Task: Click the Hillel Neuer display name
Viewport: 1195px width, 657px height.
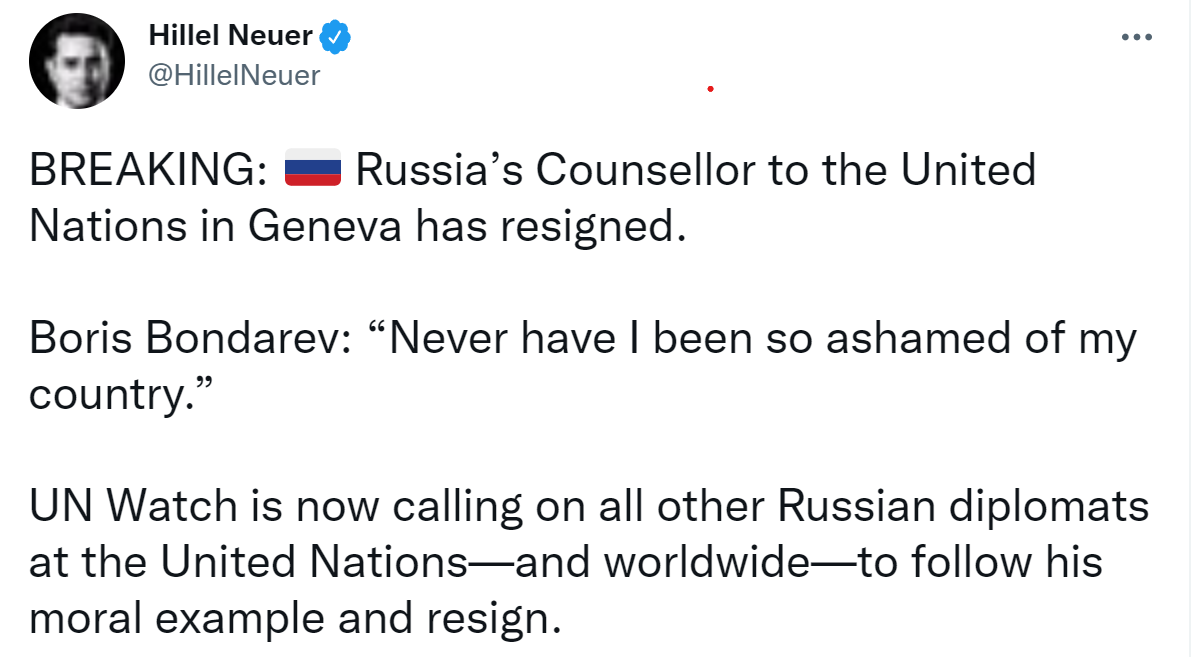Action: tap(230, 37)
